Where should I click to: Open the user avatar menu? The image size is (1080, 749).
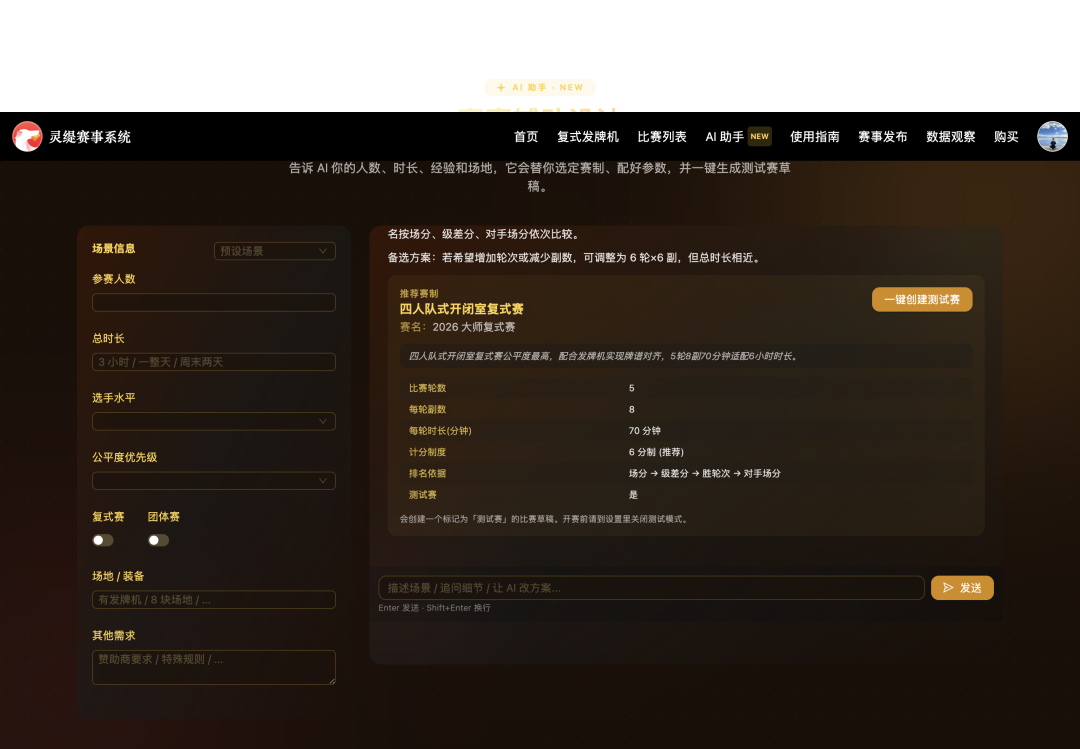tap(1052, 136)
